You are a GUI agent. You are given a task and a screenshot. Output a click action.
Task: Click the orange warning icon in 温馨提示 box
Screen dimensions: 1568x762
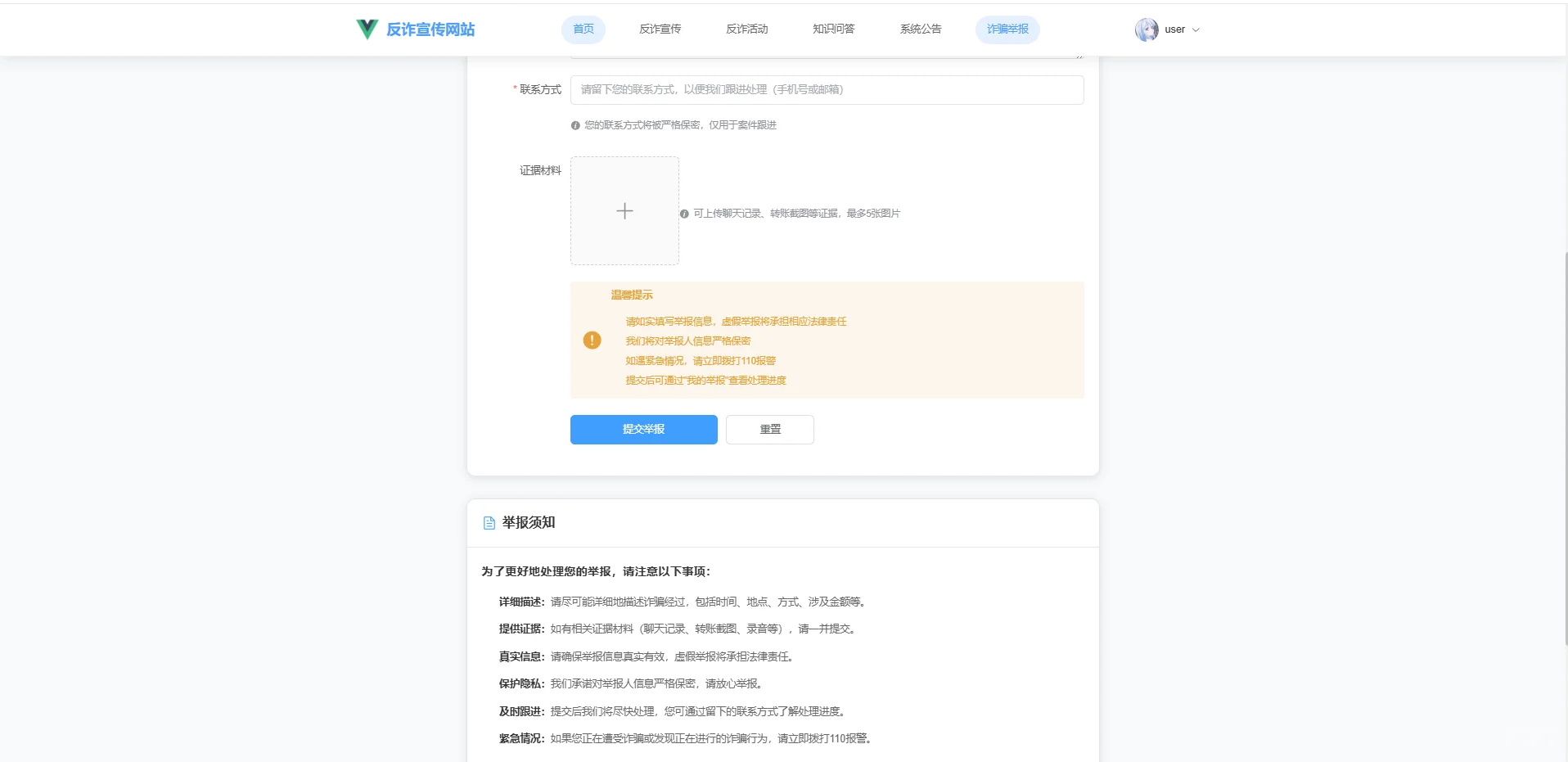592,340
